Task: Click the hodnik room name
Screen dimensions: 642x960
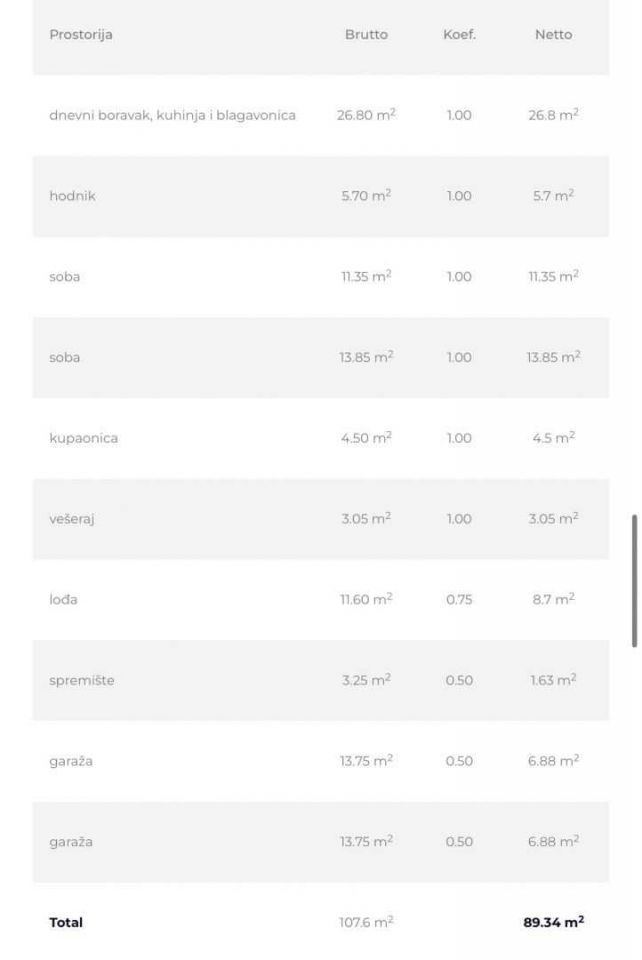Action: 72,197
